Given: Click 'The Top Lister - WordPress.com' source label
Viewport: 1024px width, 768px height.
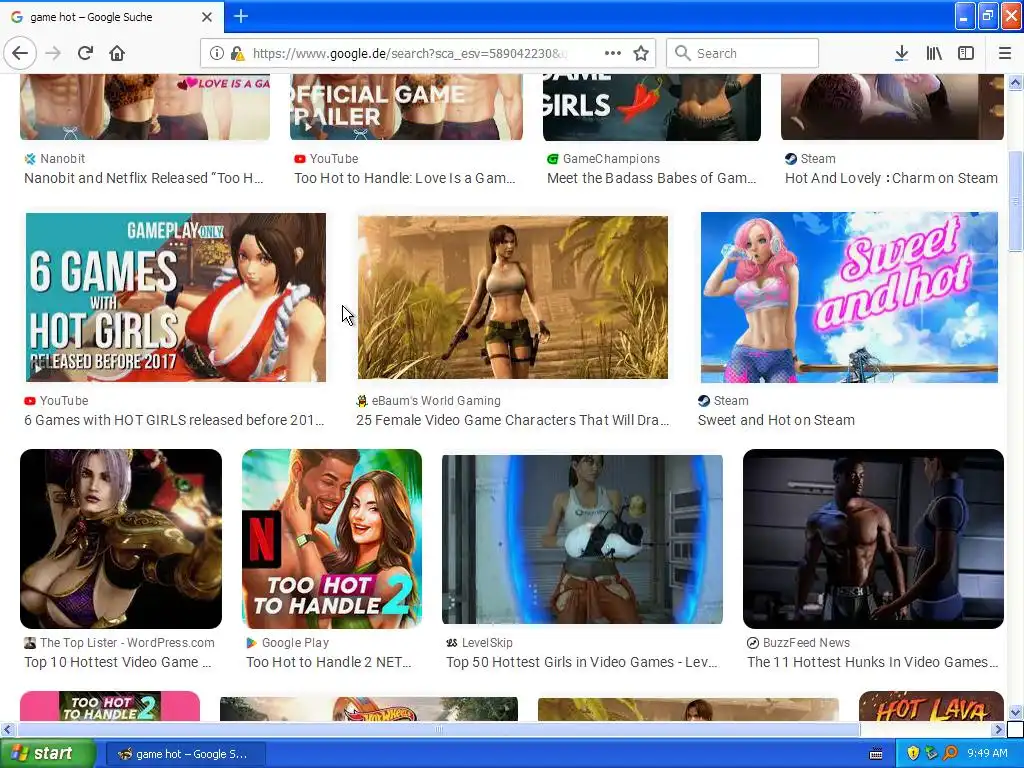Looking at the screenshot, I should (x=127, y=643).
